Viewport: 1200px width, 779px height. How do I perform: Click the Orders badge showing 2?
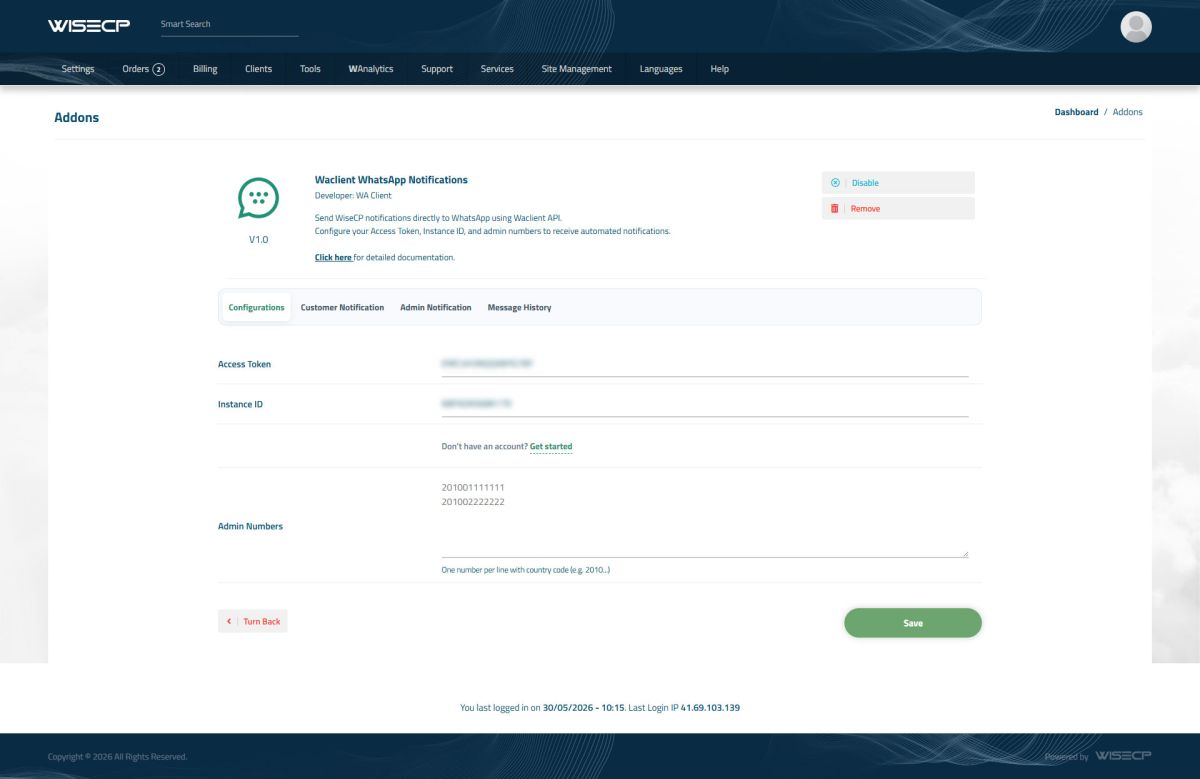[x=158, y=69]
